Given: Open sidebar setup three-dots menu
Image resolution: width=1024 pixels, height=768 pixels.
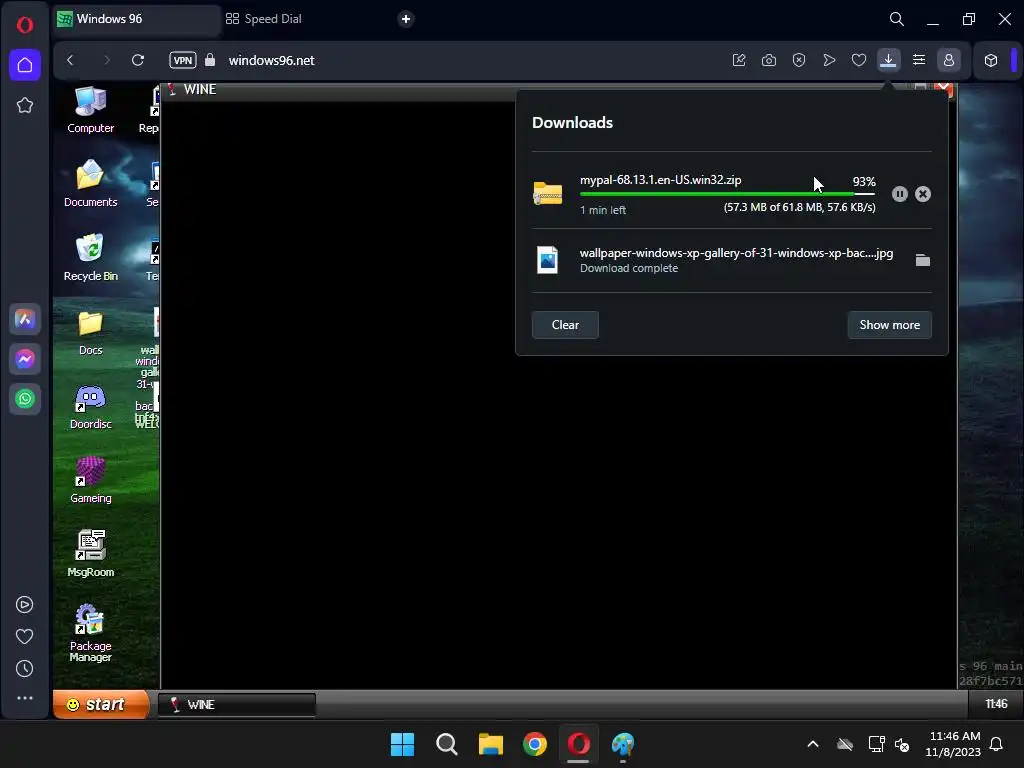Looking at the screenshot, I should (25, 698).
